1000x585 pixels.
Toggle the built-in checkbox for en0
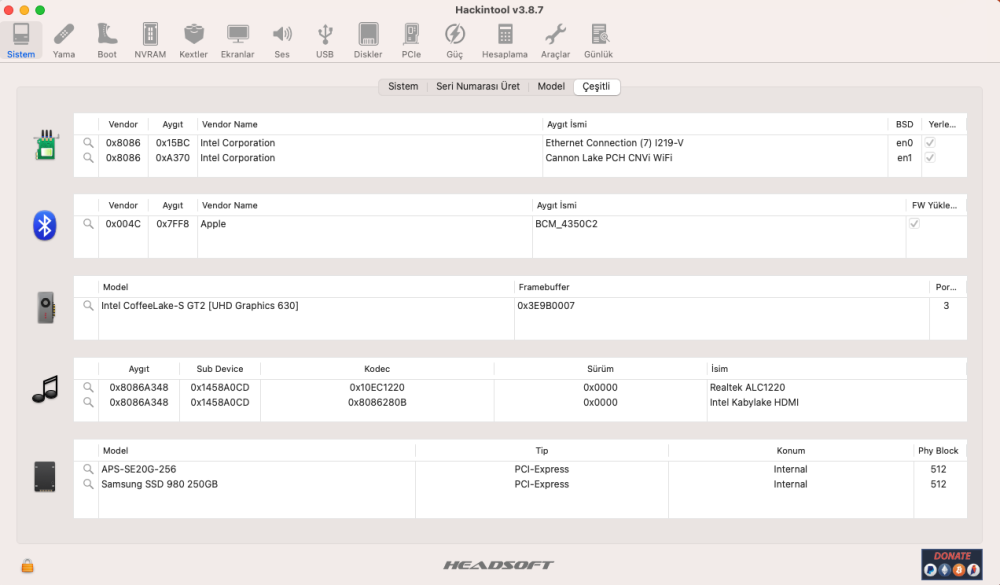tap(930, 143)
